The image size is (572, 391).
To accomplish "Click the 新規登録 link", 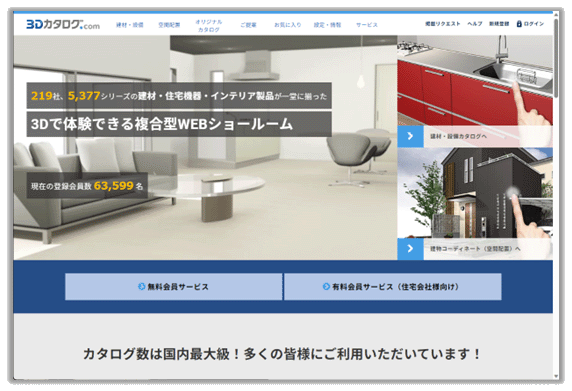I will coord(499,24).
